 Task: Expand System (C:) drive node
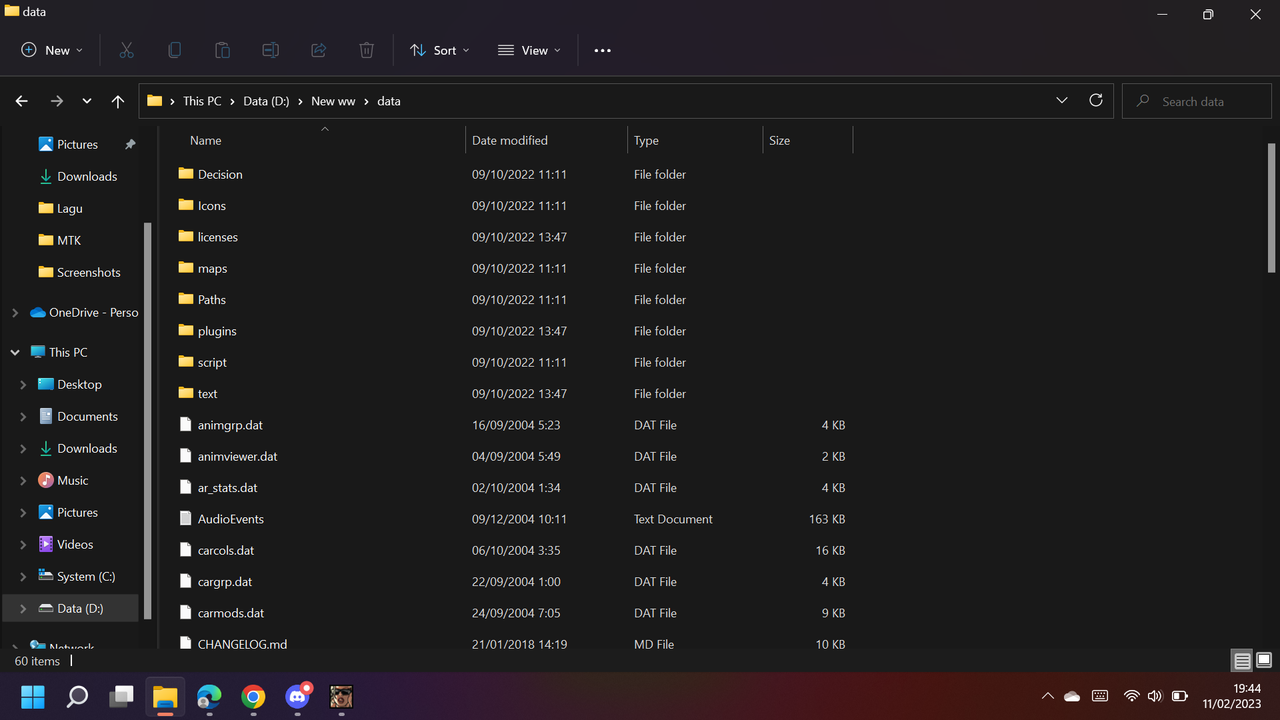[x=23, y=577]
